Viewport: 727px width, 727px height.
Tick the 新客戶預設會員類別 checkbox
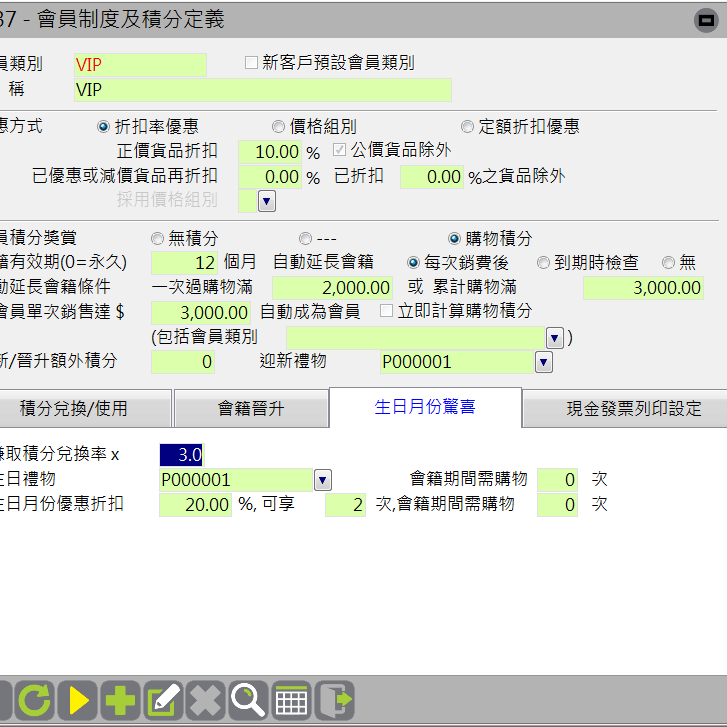click(252, 63)
